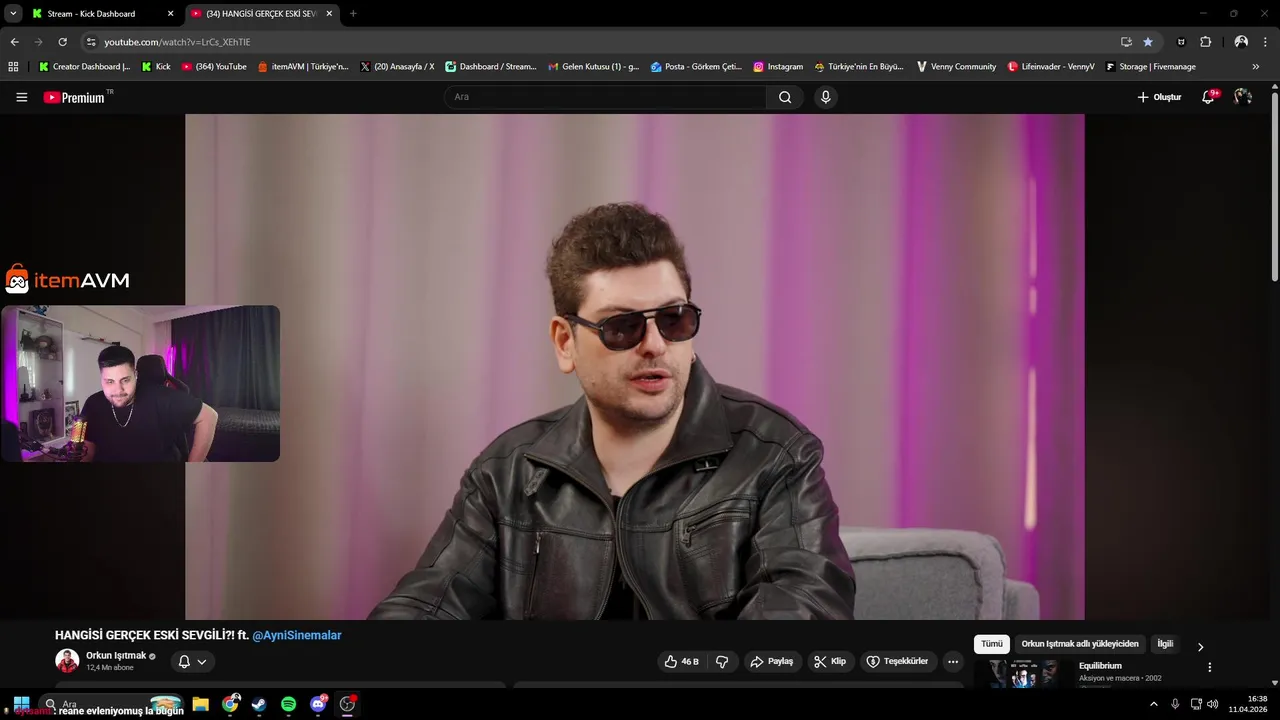The height and width of the screenshot is (720, 1280).
Task: Reload the current page
Action: pos(62,42)
